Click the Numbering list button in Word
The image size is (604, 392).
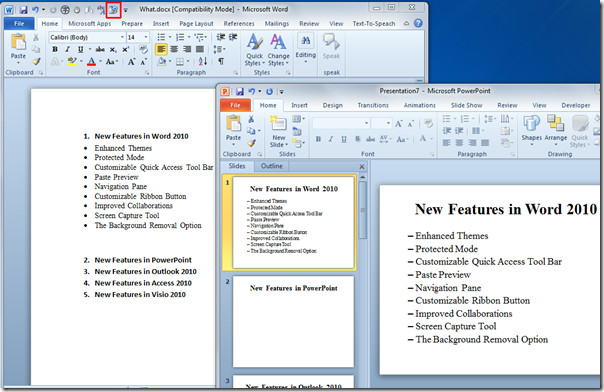tap(180, 37)
